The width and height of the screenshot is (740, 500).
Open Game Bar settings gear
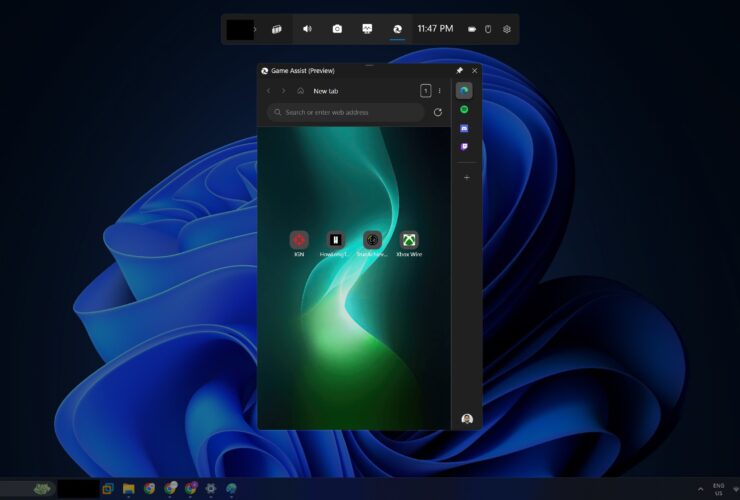(507, 29)
